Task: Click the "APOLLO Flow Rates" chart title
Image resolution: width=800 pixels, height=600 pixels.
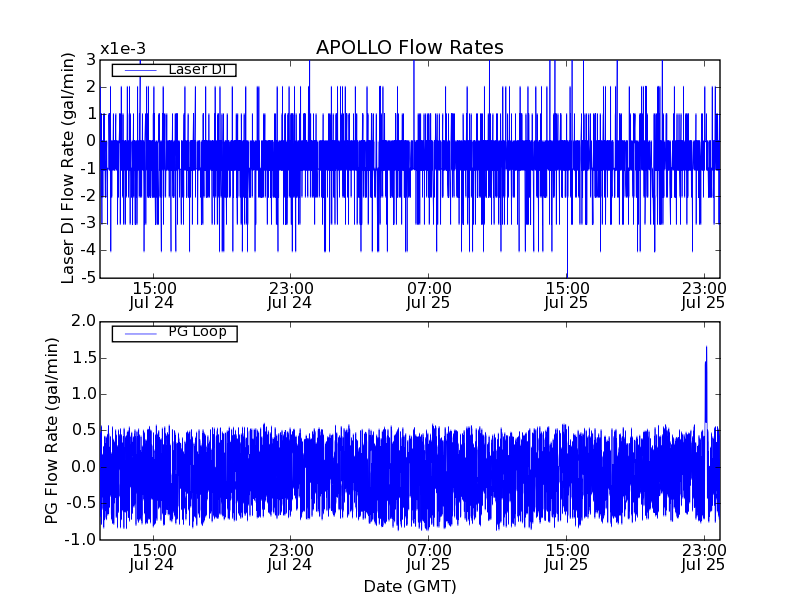Action: point(409,48)
